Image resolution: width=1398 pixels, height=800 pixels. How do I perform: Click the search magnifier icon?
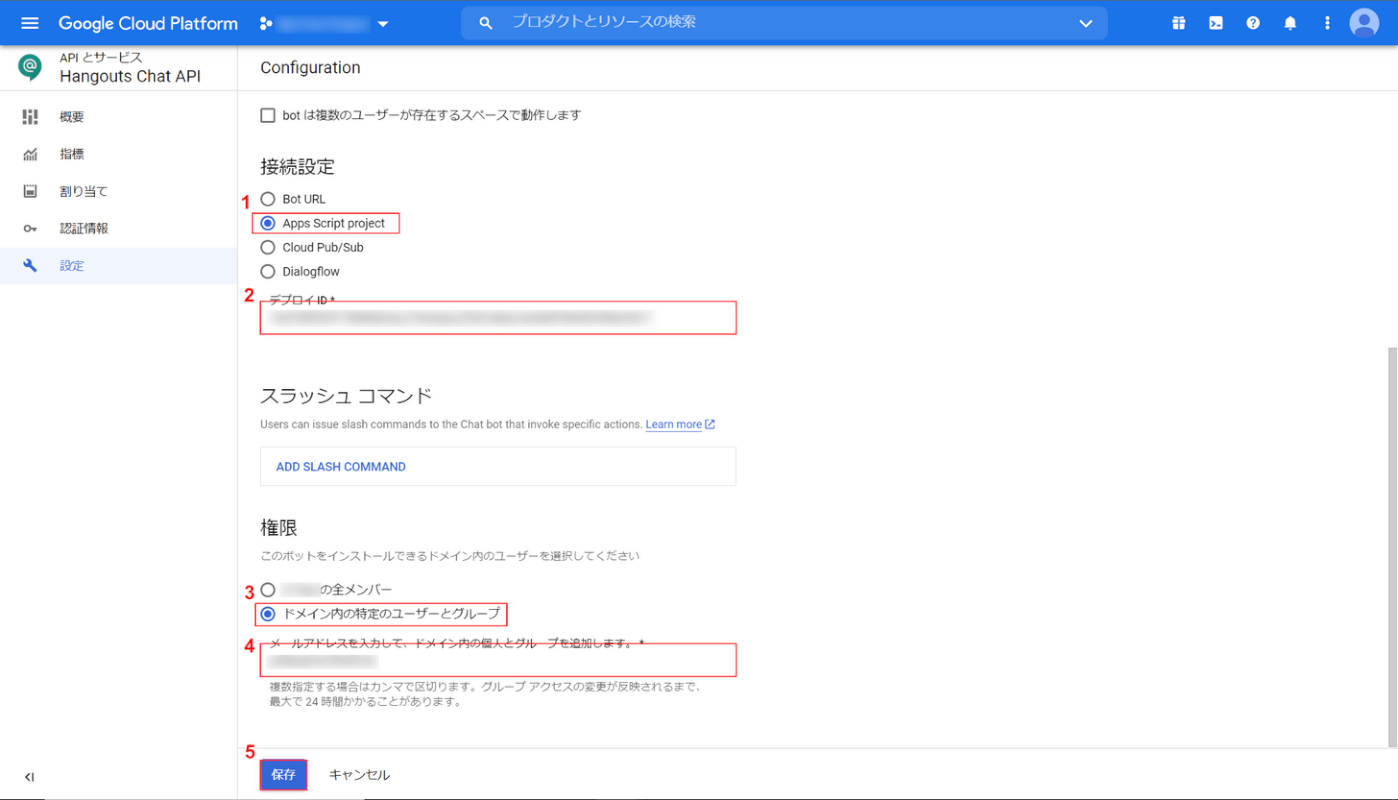click(x=486, y=23)
